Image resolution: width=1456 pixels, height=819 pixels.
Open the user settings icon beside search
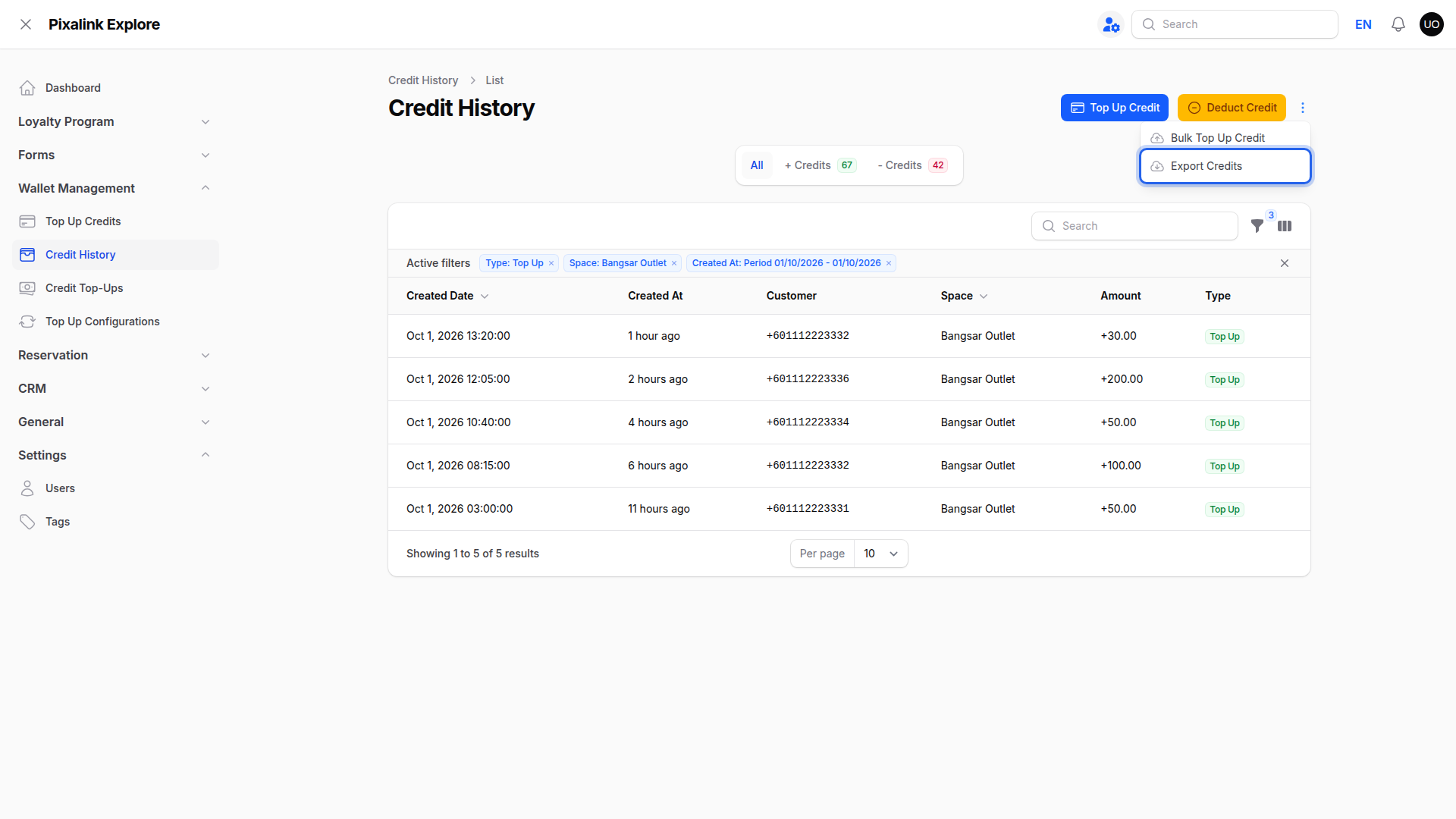click(1111, 24)
